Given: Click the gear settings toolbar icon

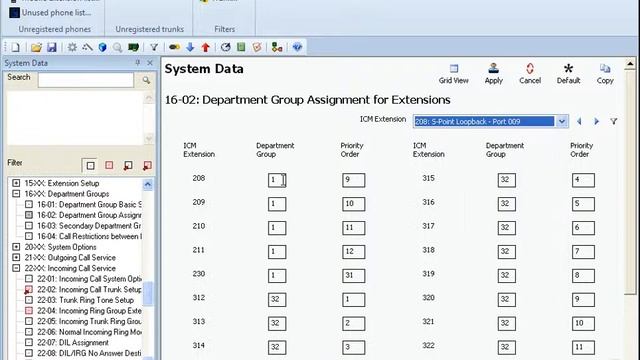Looking at the screenshot, I should [72, 47].
